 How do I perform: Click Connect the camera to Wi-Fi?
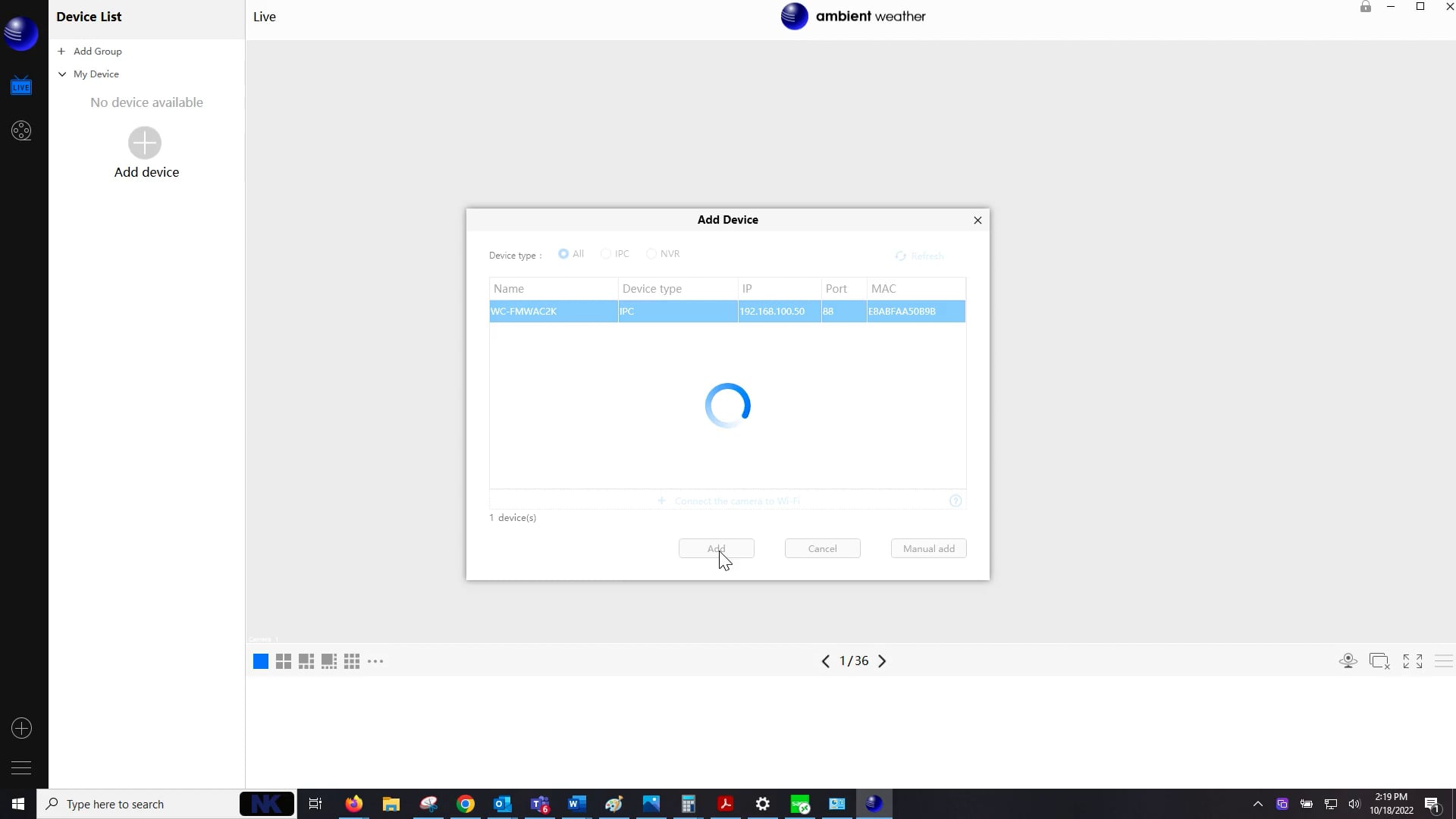(x=728, y=501)
